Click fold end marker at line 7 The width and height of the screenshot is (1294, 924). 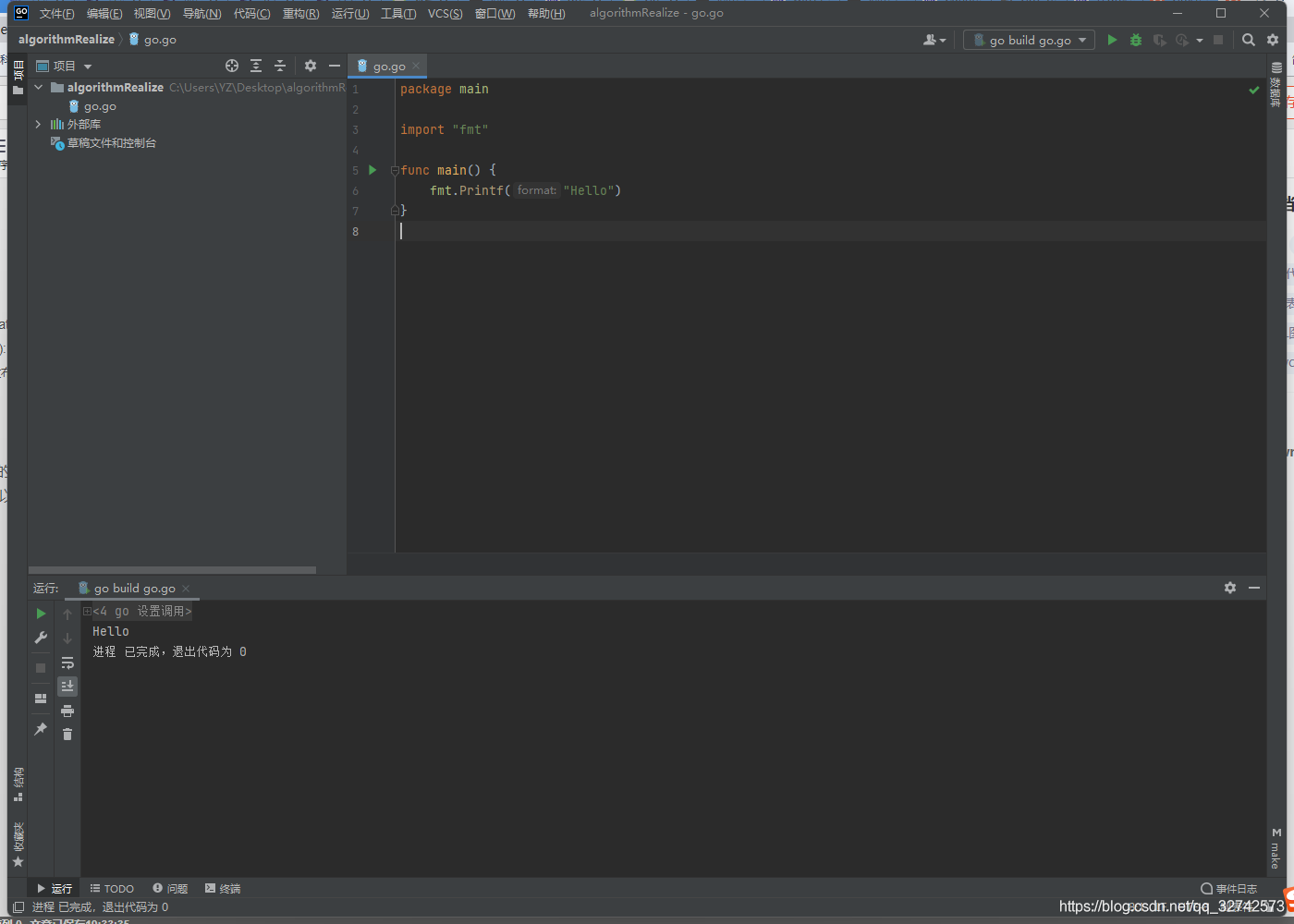395,211
